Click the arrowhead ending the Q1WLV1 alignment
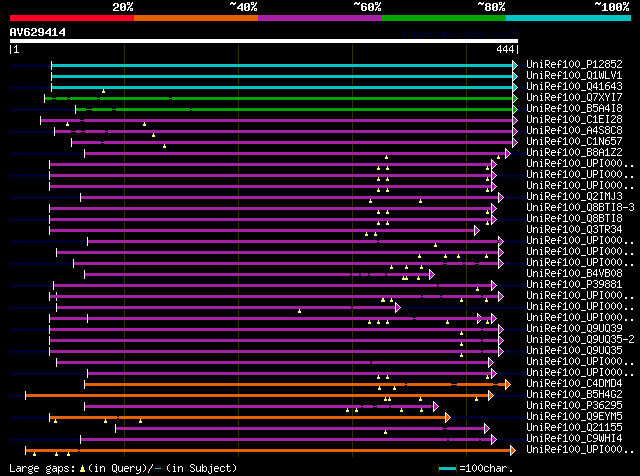The height and width of the screenshot is (476, 640). [x=515, y=76]
